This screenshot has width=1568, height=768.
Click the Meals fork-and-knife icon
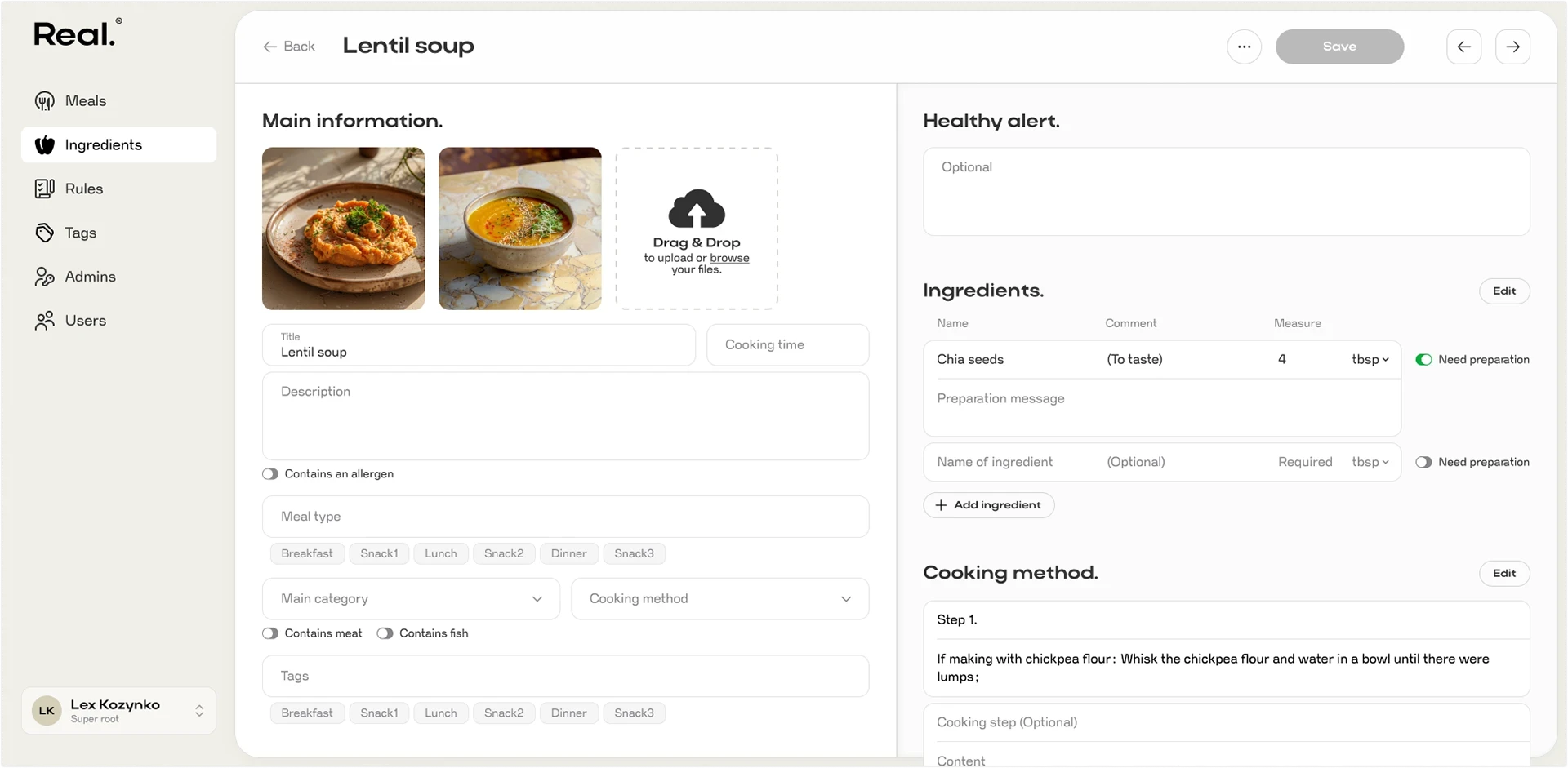[x=45, y=101]
